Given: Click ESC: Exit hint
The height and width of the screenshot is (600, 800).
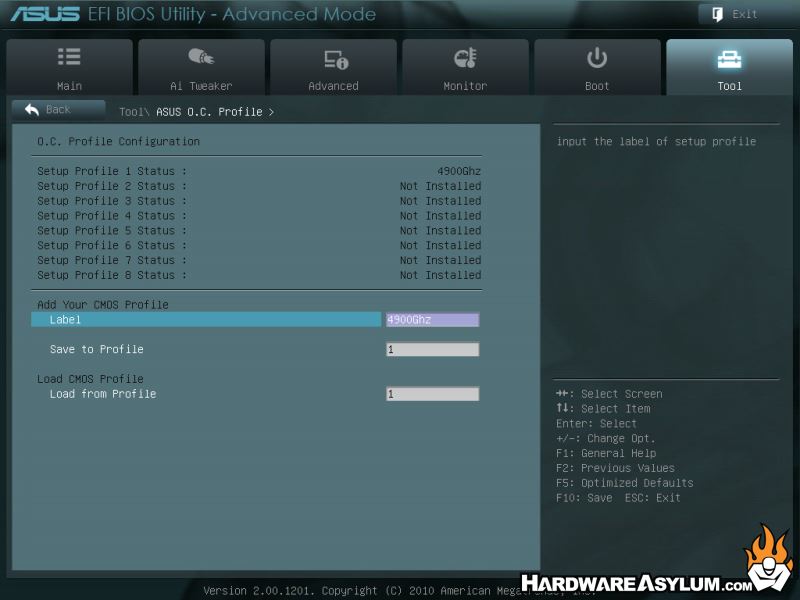Looking at the screenshot, I should (x=653, y=497).
